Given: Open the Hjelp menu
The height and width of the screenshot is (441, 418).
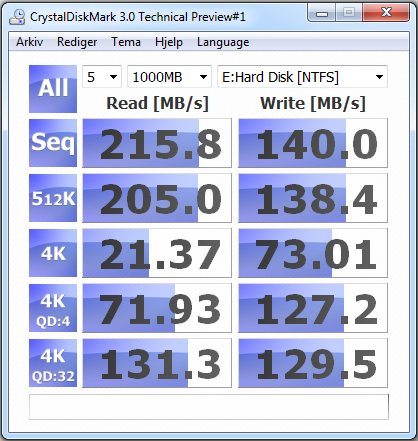Looking at the screenshot, I should pyautogui.click(x=169, y=42).
